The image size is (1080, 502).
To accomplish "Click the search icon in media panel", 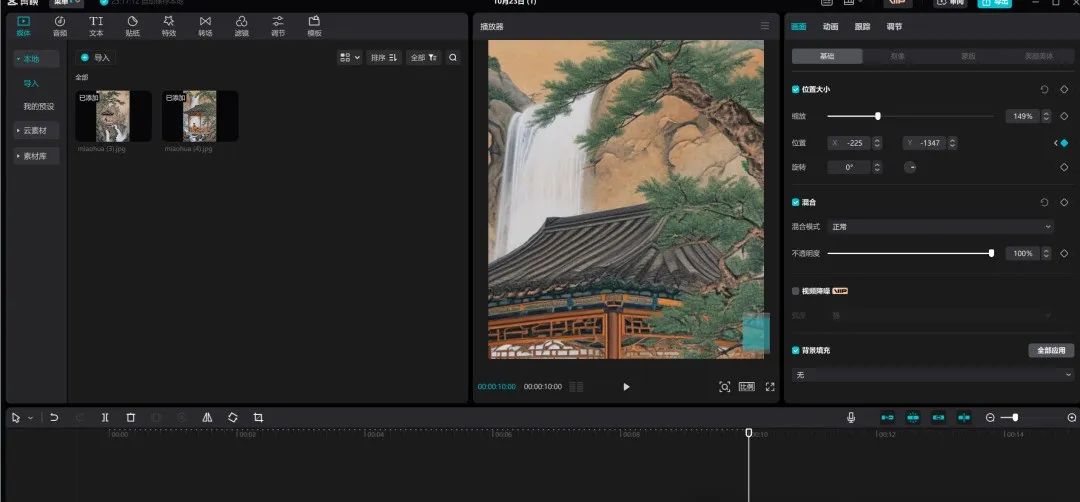I will pyautogui.click(x=453, y=58).
